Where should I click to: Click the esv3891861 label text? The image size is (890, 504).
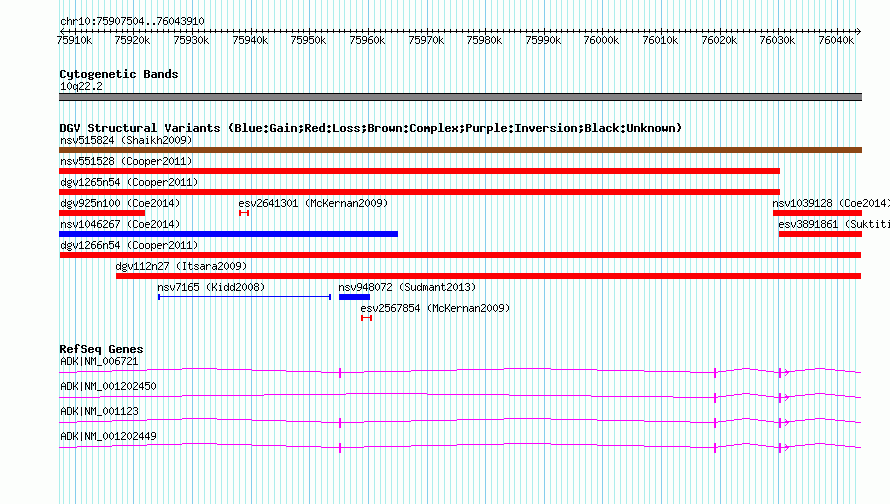click(x=834, y=224)
